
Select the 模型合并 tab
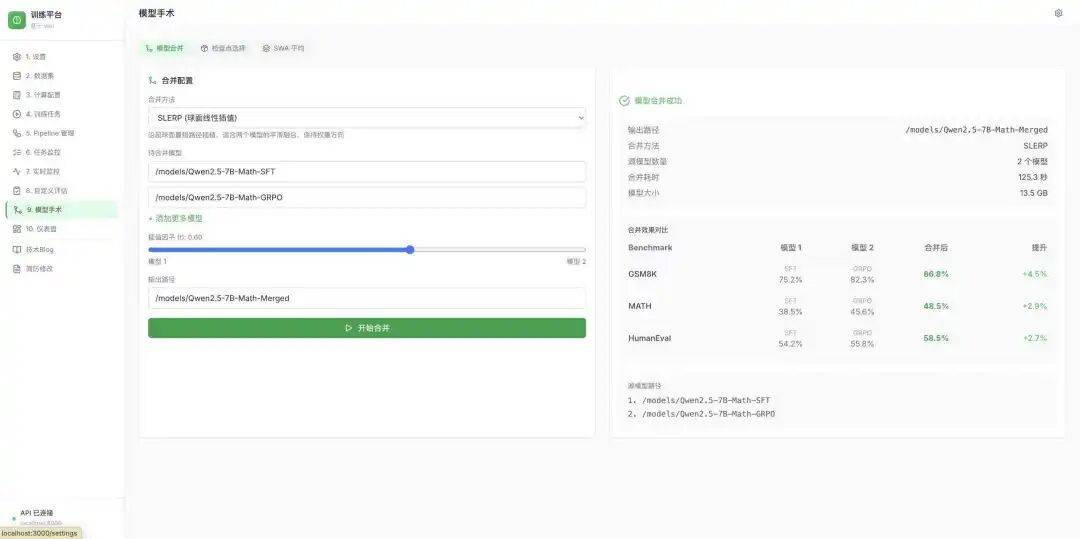coord(165,48)
